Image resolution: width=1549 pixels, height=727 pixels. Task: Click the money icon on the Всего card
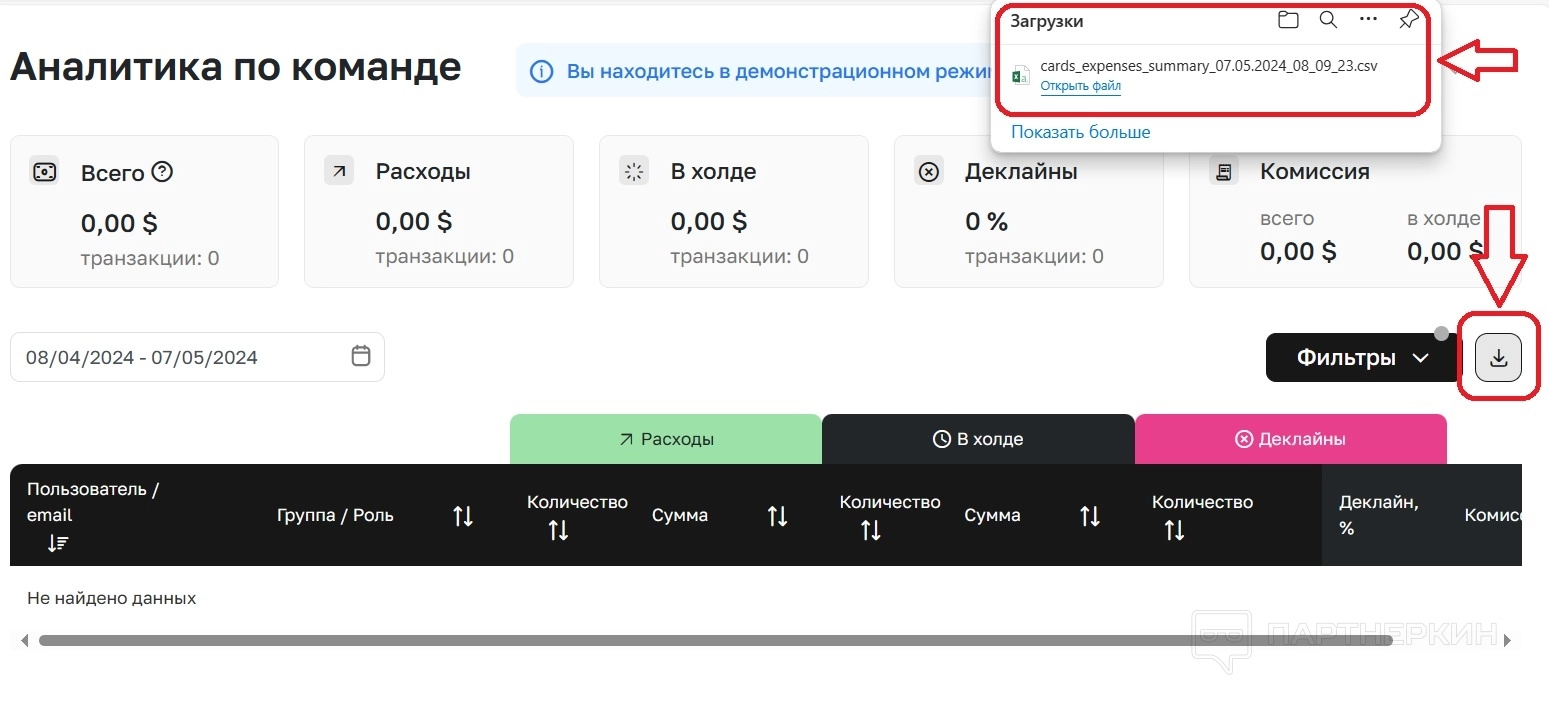click(x=44, y=171)
